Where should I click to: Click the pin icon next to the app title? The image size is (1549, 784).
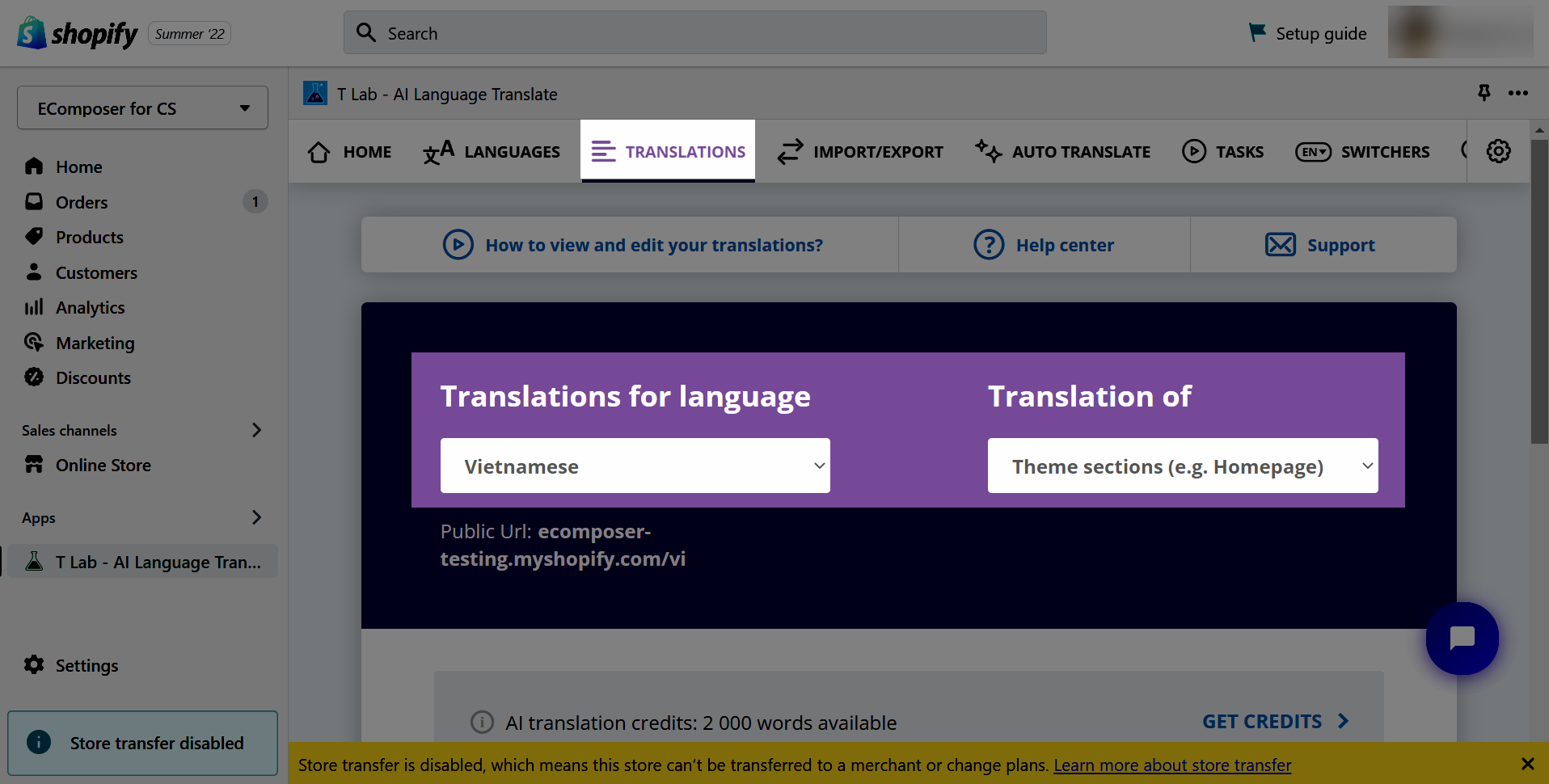pyautogui.click(x=1484, y=93)
